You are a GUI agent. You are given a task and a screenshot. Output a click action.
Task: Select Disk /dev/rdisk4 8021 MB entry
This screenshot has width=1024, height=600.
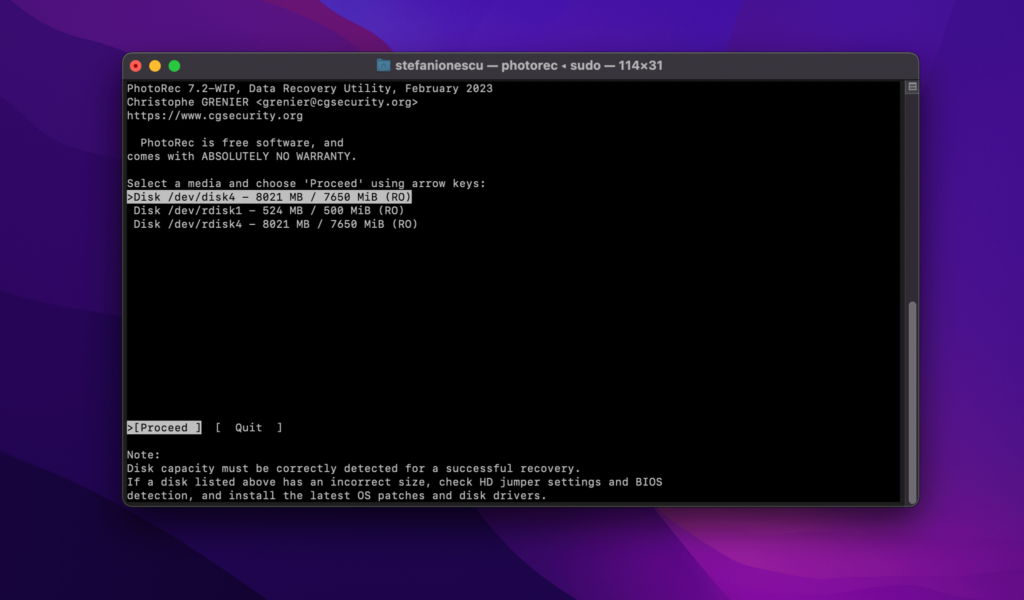tap(276, 225)
